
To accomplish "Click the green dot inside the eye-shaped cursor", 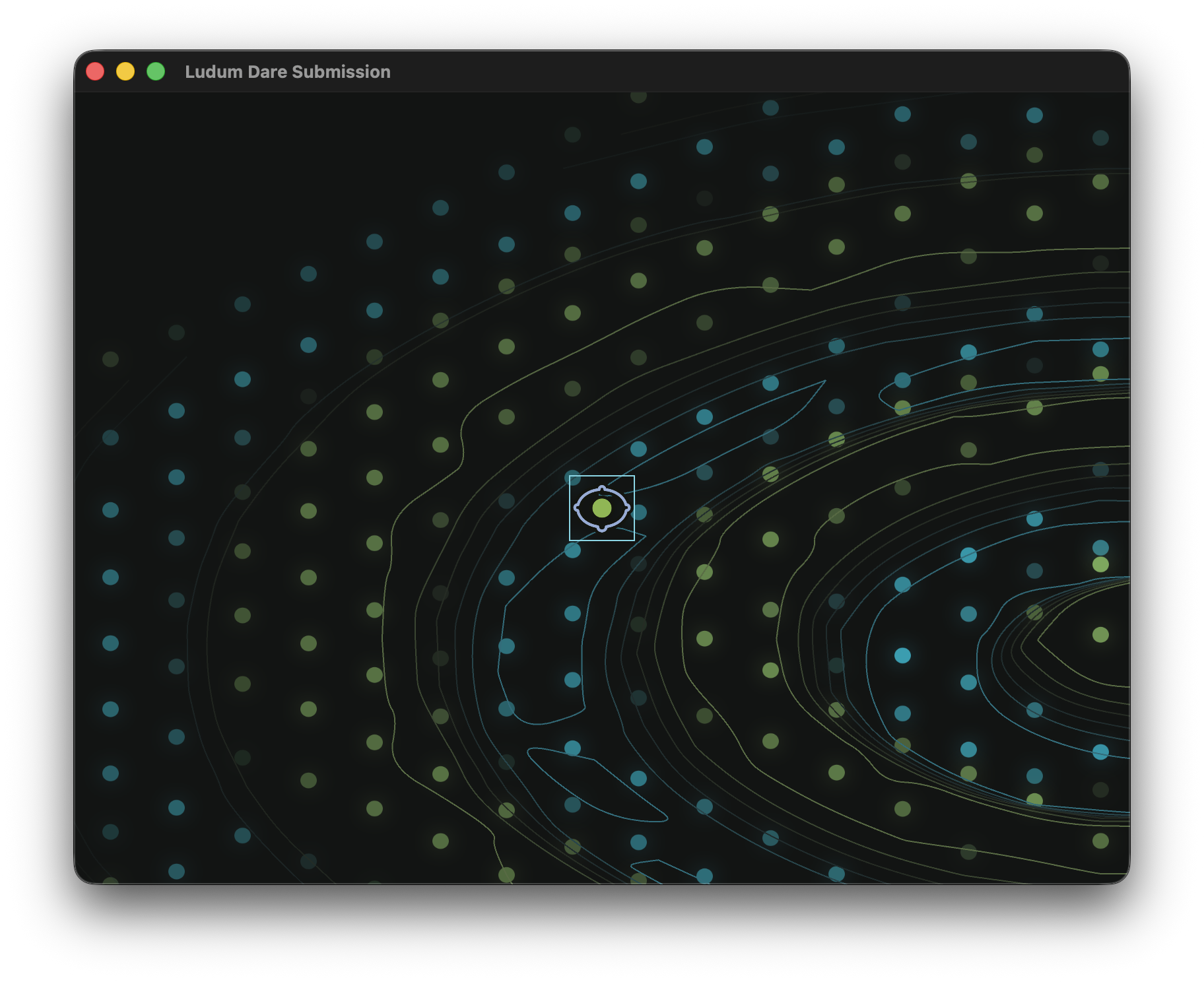I will point(601,508).
